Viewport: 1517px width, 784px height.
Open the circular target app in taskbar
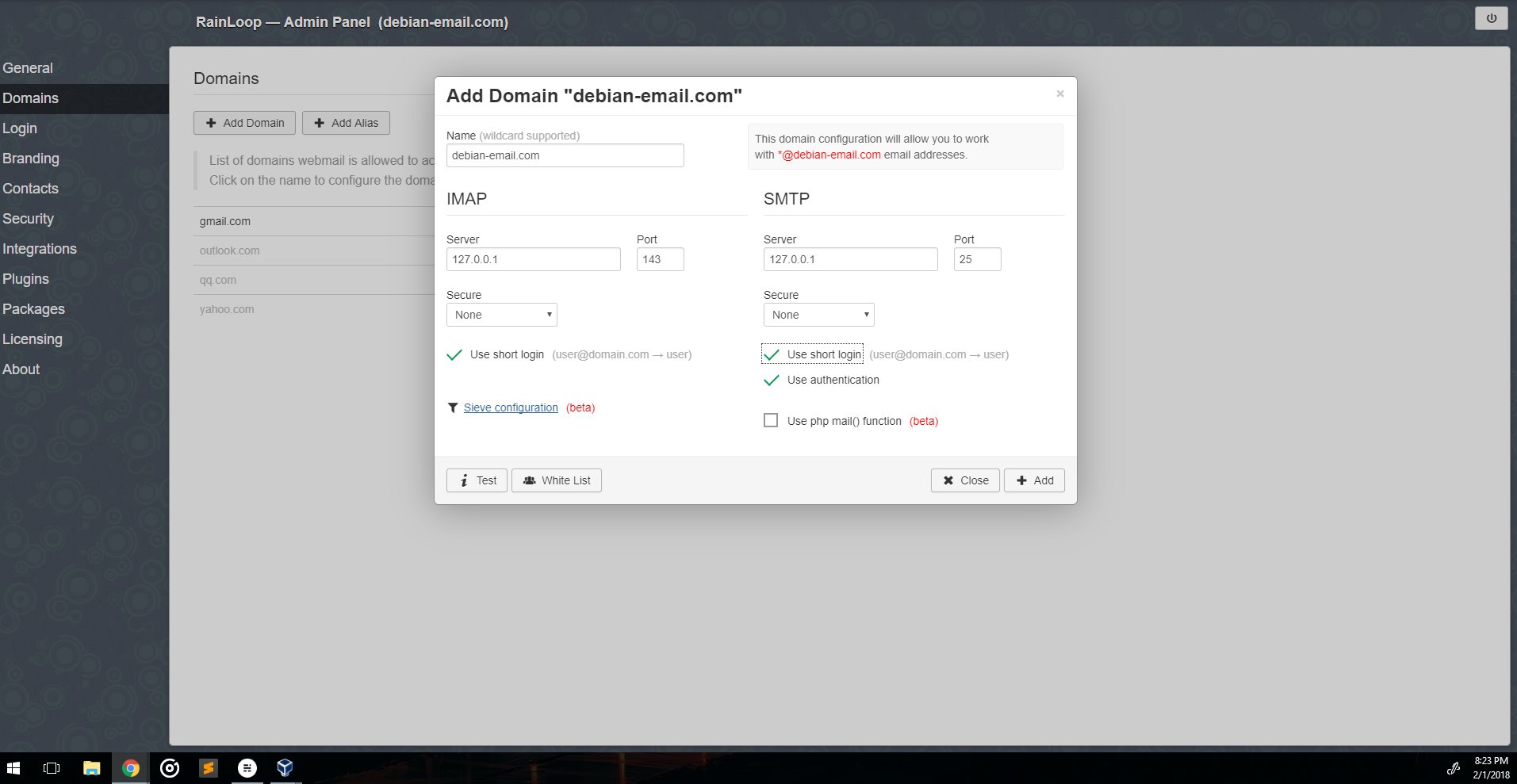click(170, 768)
